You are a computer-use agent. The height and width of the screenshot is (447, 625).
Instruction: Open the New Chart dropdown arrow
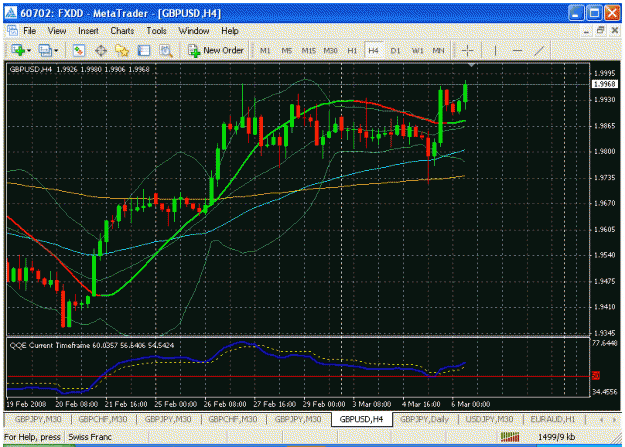pos(28,51)
